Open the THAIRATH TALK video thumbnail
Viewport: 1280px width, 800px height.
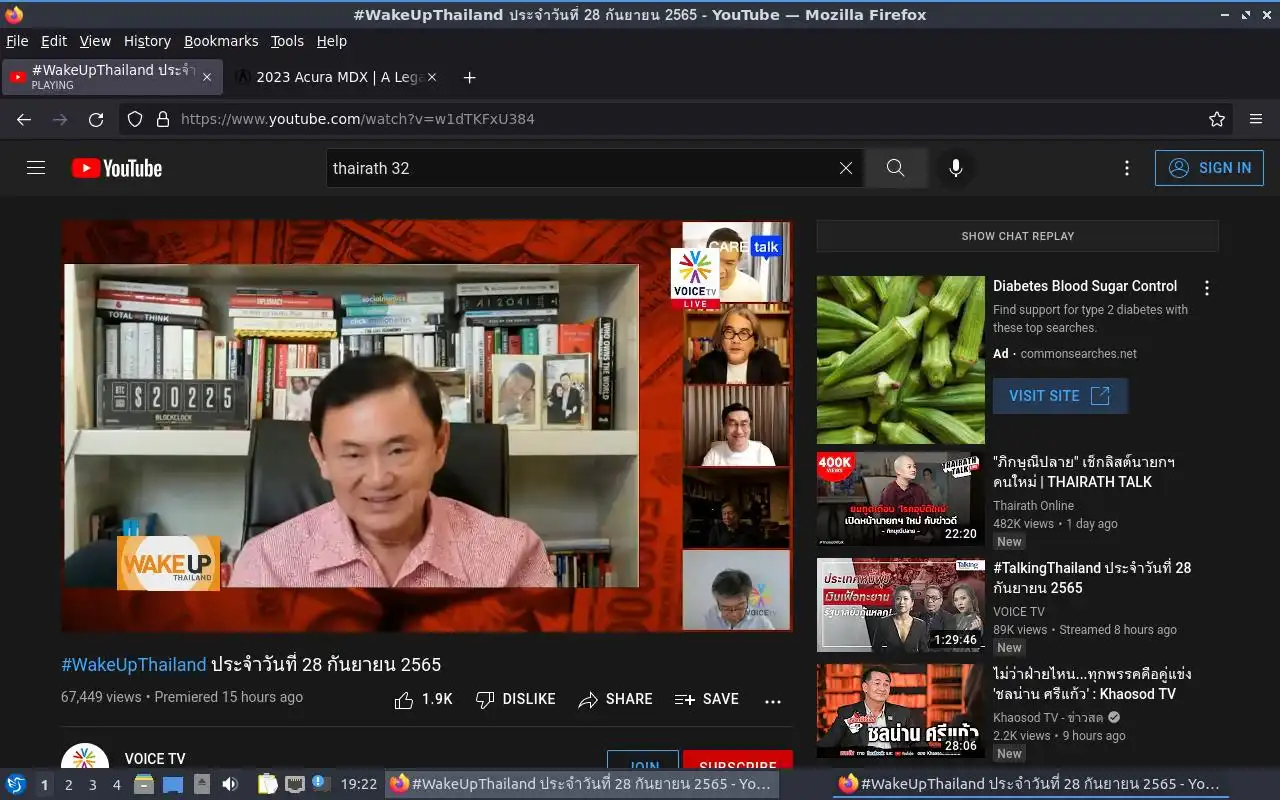(x=901, y=499)
